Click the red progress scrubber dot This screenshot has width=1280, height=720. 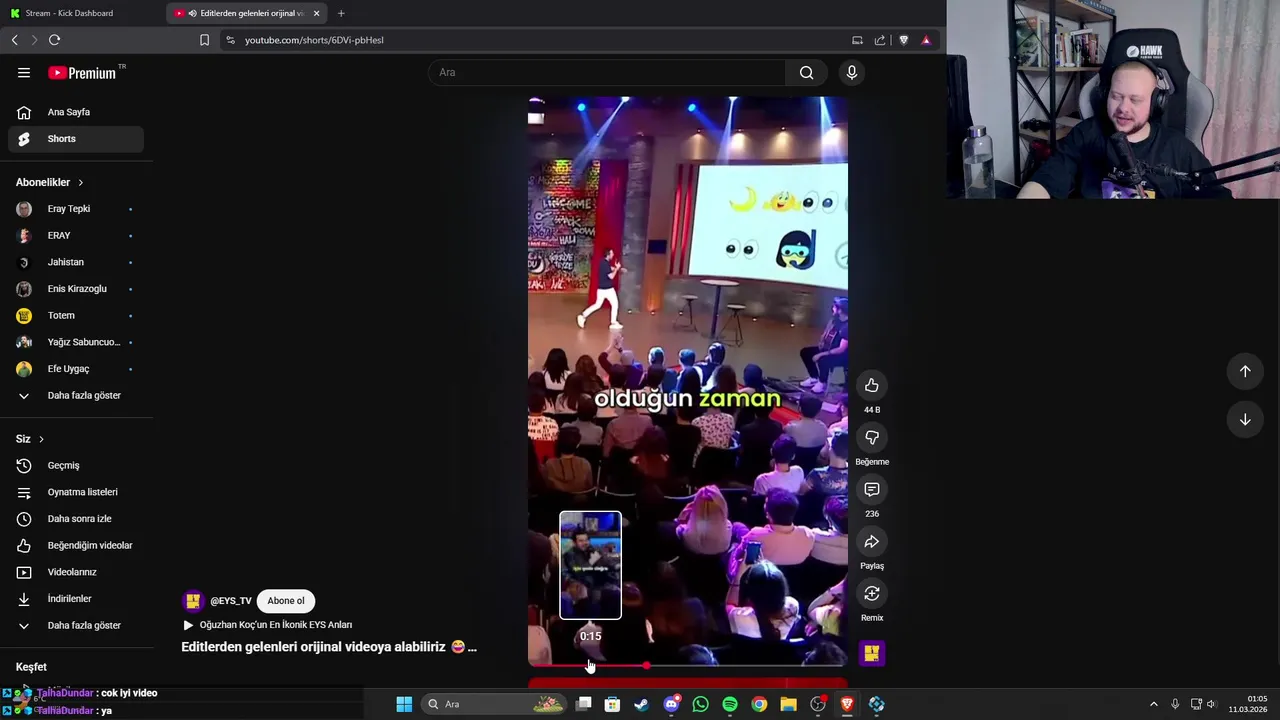(x=647, y=665)
